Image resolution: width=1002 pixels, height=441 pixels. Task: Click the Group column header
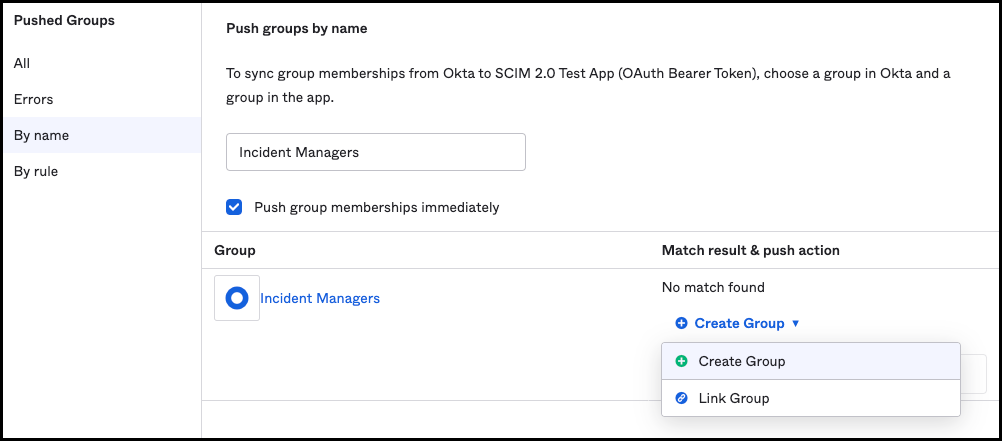pos(235,250)
